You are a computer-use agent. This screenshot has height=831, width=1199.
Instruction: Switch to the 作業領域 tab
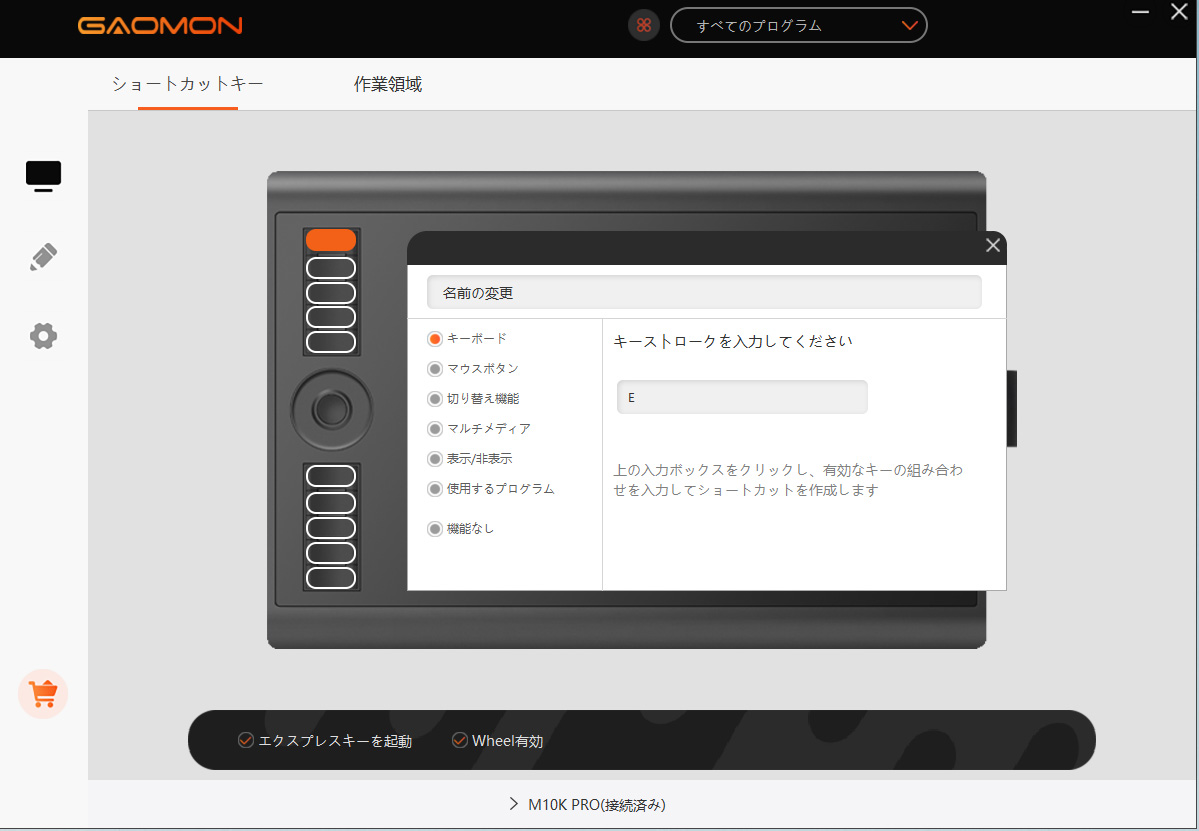click(x=388, y=85)
